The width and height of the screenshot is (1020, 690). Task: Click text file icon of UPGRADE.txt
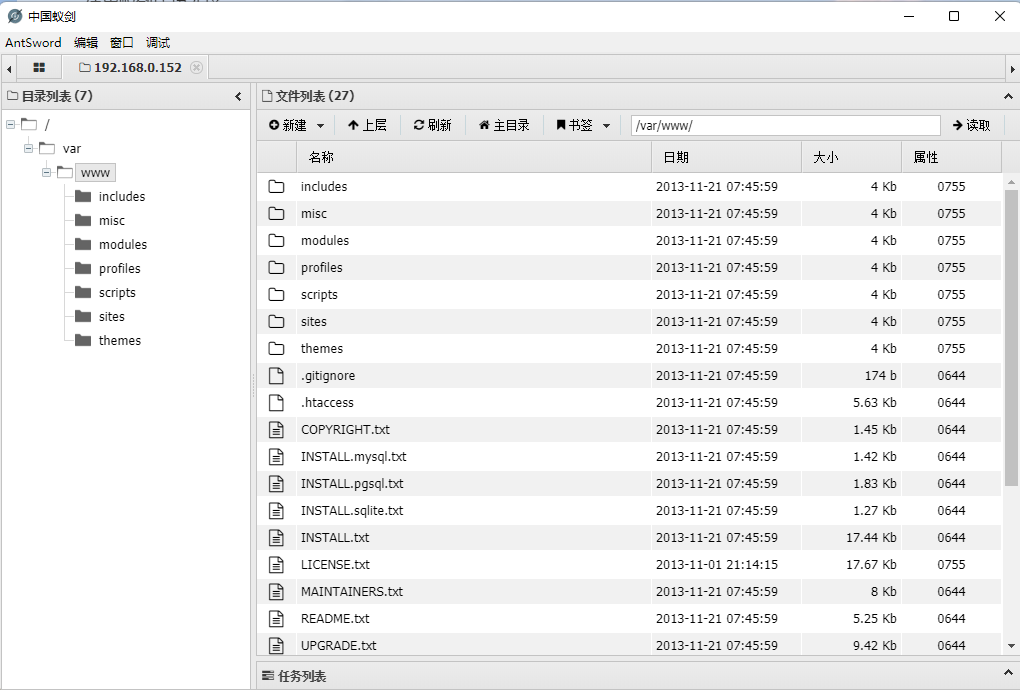pos(276,645)
